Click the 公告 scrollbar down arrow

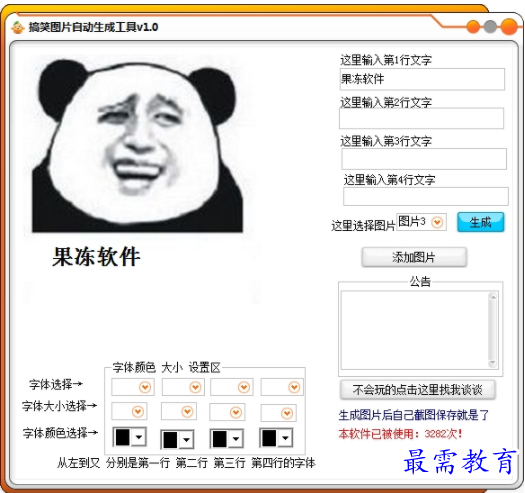(493, 363)
